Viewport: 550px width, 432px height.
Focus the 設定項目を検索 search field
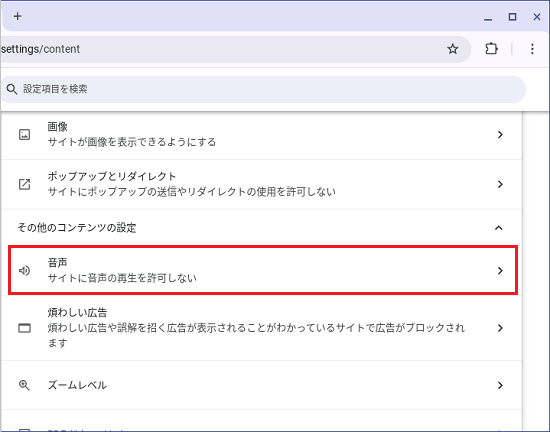point(263,89)
